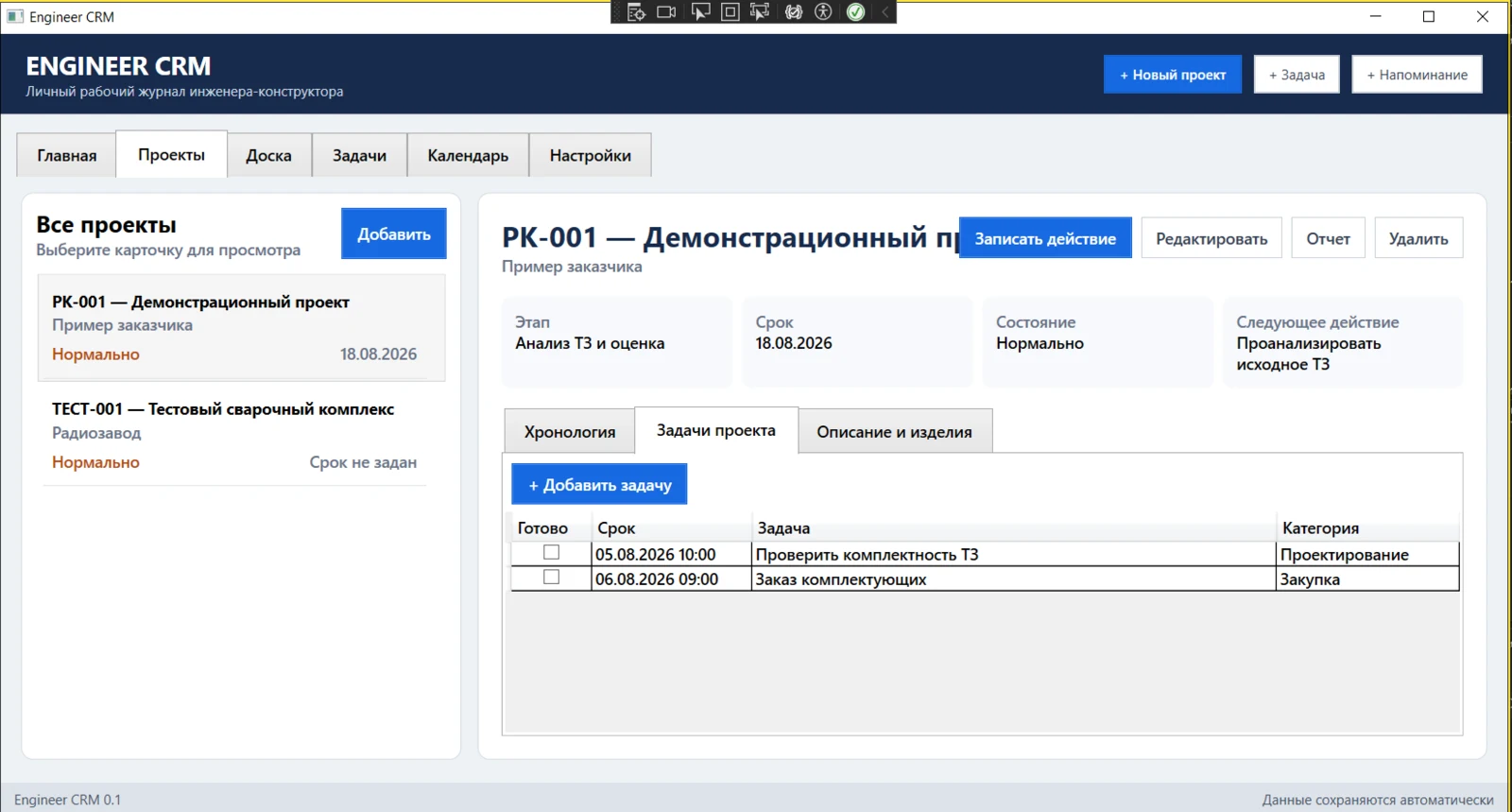The width and height of the screenshot is (1512, 812).
Task: Open the Описание и изделия sub-tab
Action: (894, 431)
